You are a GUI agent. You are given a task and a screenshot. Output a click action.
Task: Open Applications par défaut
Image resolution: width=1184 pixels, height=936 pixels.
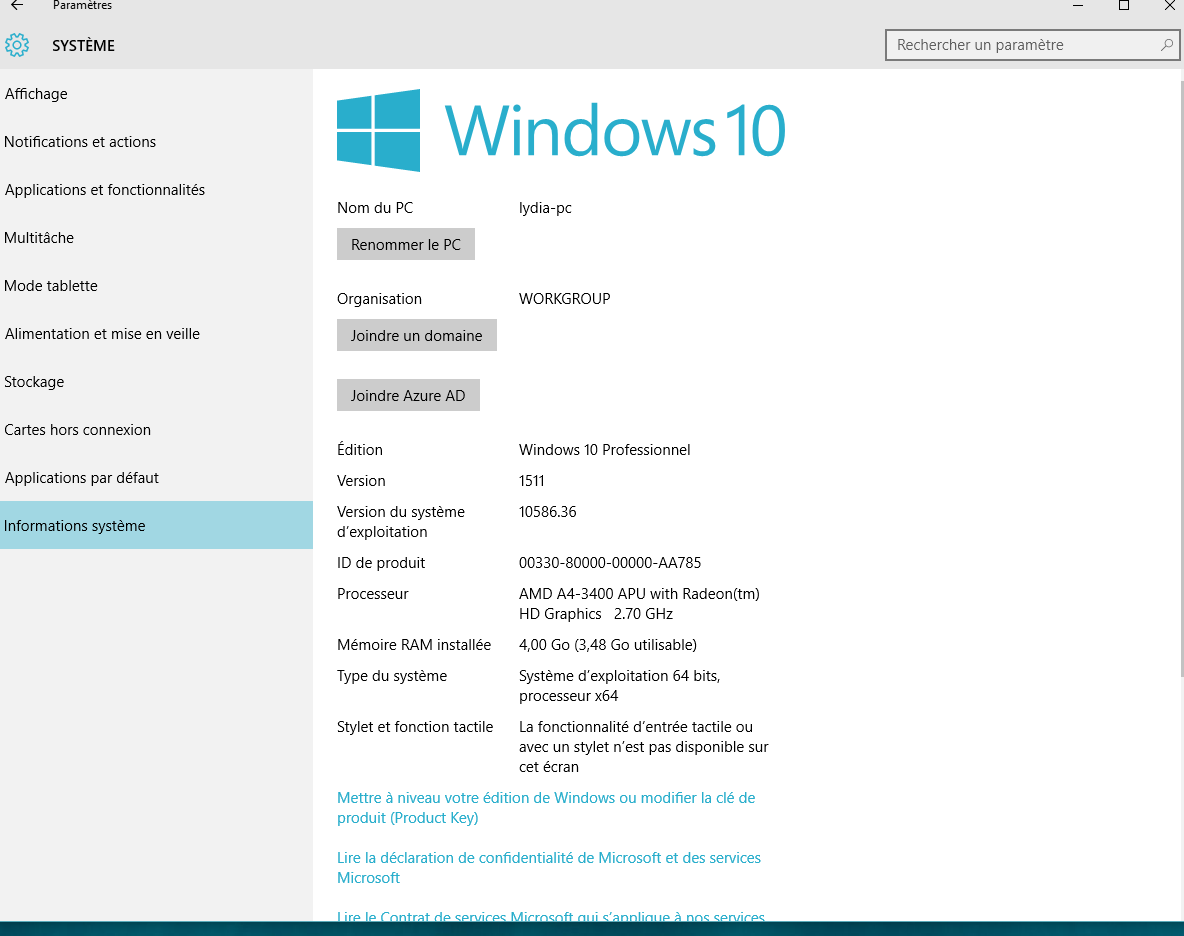click(82, 478)
